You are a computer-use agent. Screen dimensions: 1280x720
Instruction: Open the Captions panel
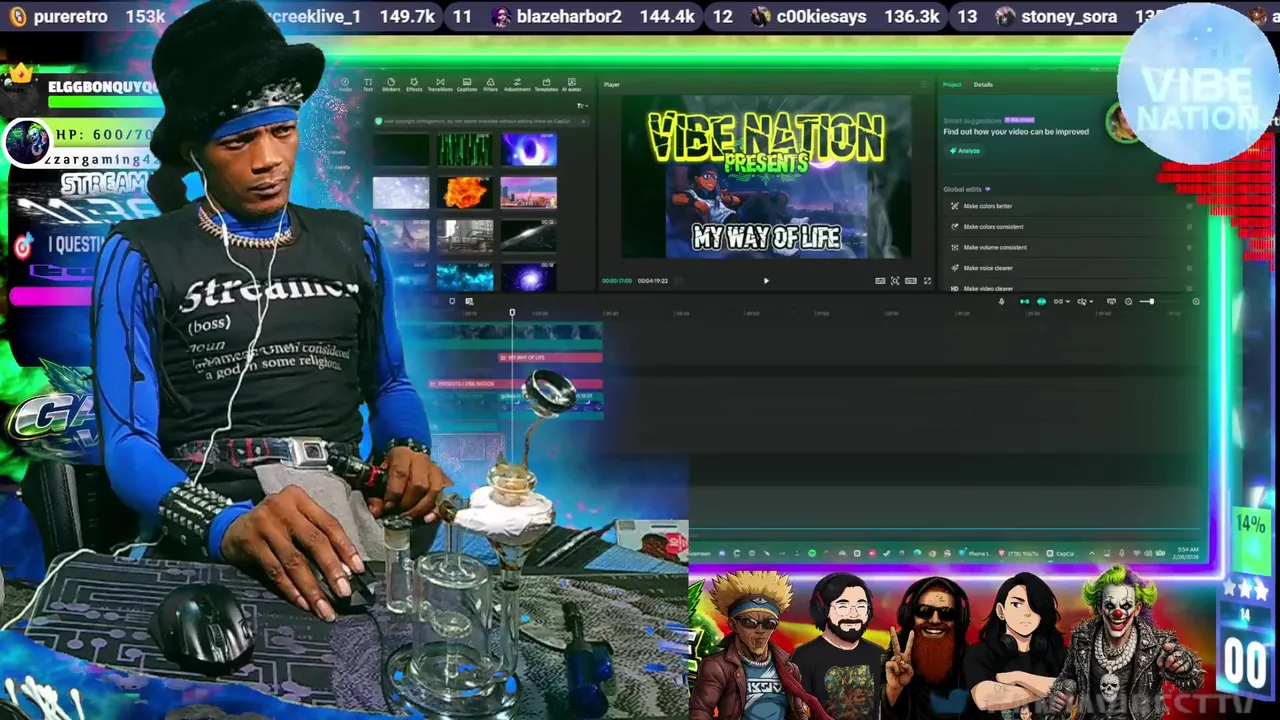coord(467,85)
